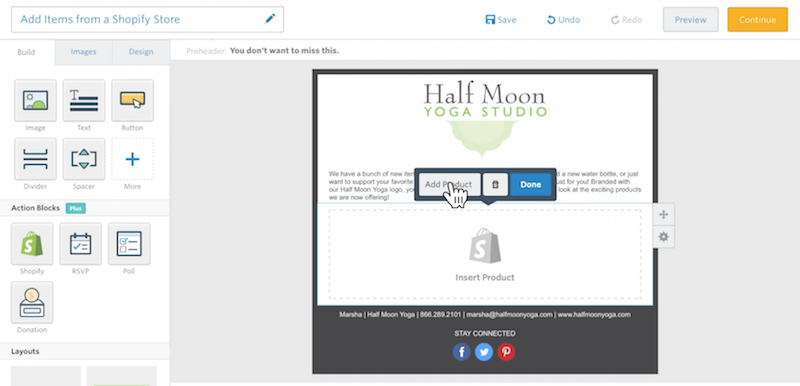Select the Shopify action block
The image size is (800, 386).
[32, 244]
